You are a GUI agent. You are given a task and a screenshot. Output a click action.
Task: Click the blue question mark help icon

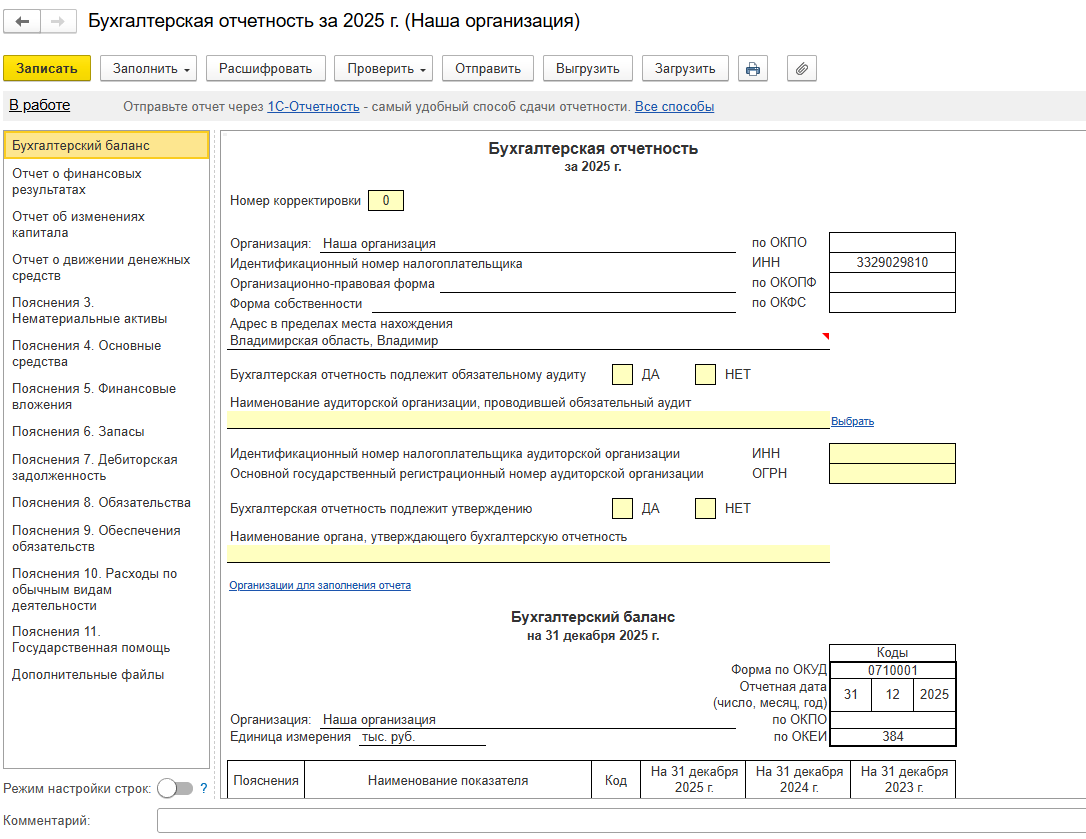click(x=204, y=788)
